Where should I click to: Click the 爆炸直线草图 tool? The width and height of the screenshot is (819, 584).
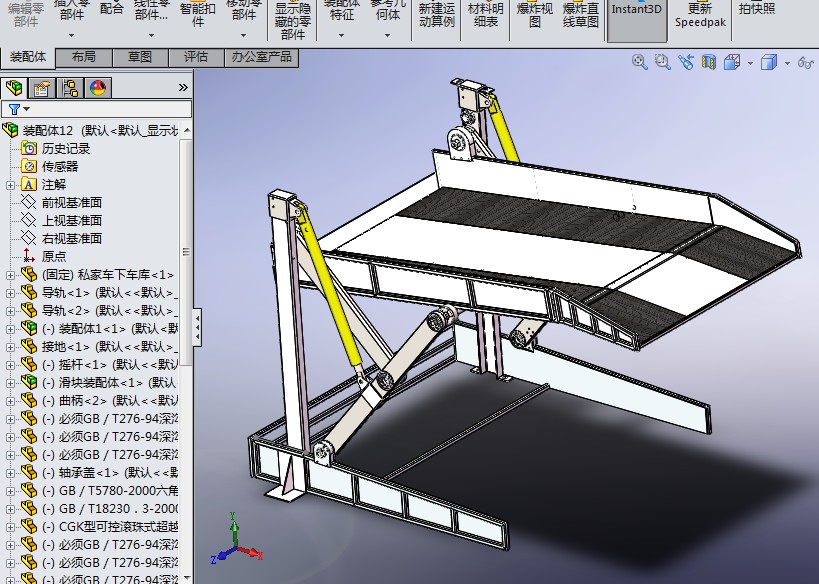[x=580, y=15]
